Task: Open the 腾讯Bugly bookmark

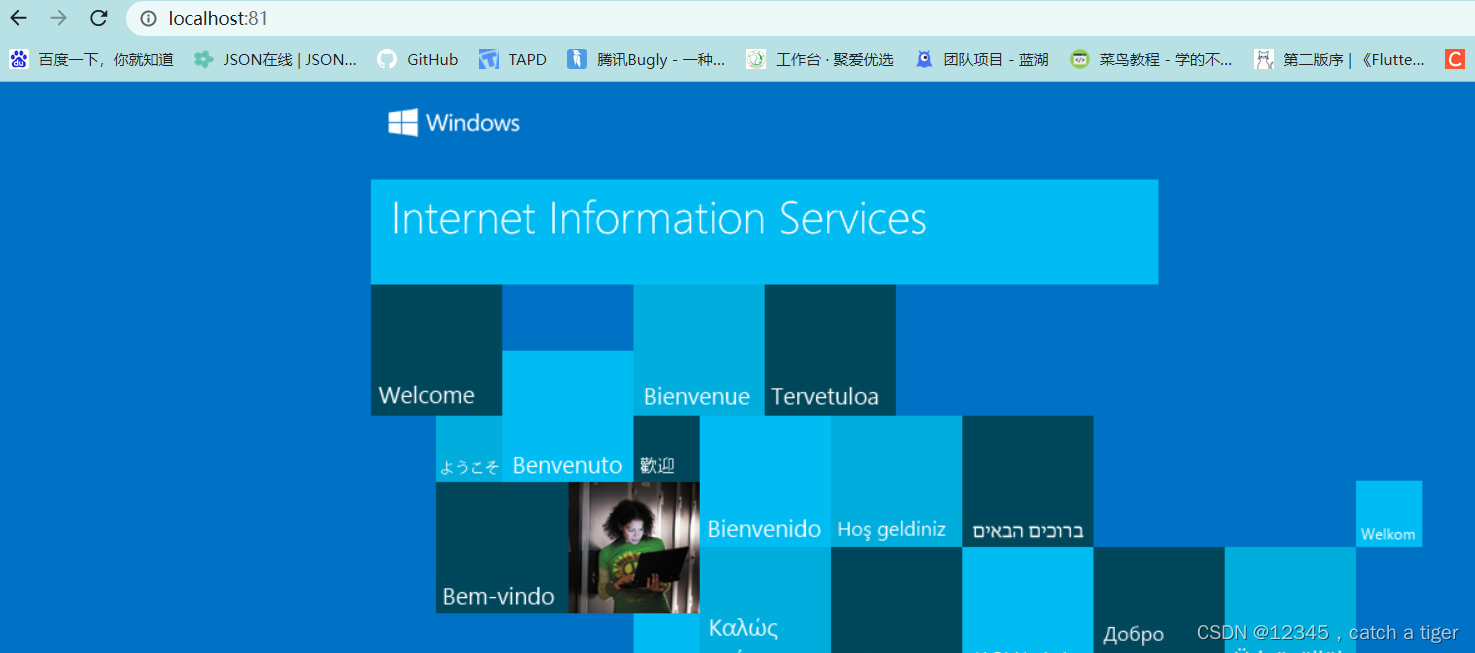Action: pos(661,60)
